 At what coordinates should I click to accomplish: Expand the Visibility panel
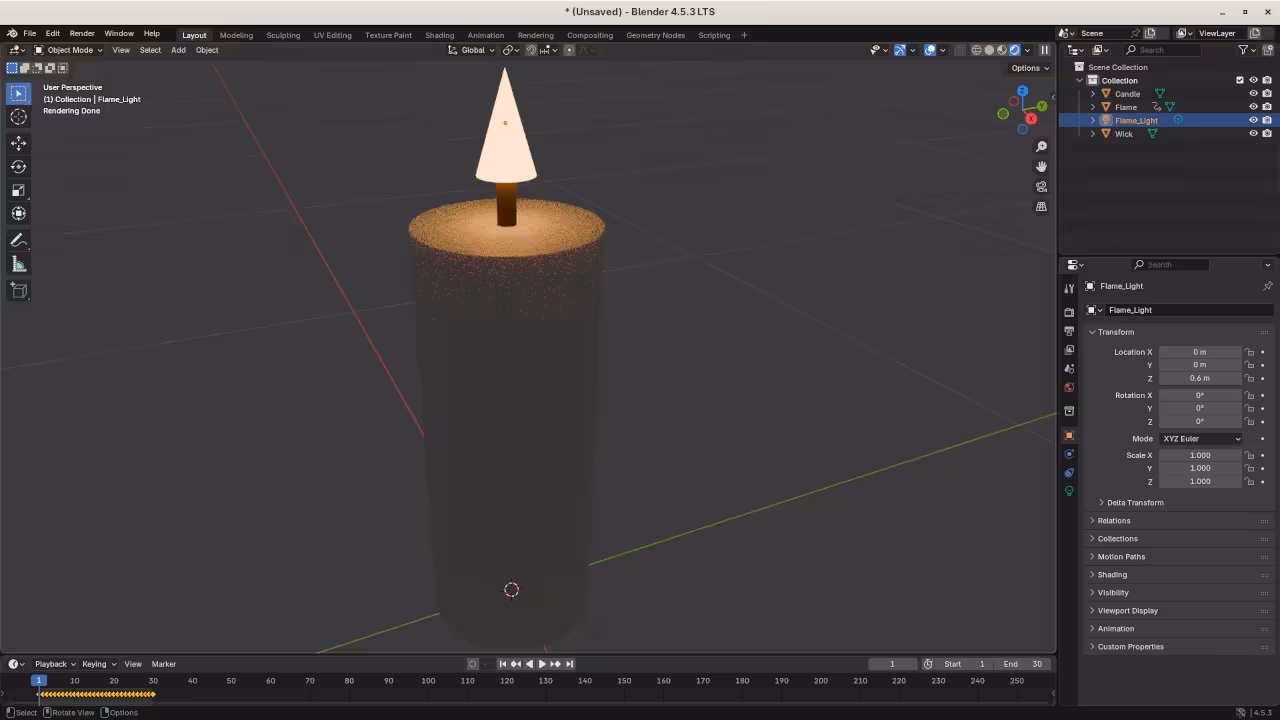1113,593
